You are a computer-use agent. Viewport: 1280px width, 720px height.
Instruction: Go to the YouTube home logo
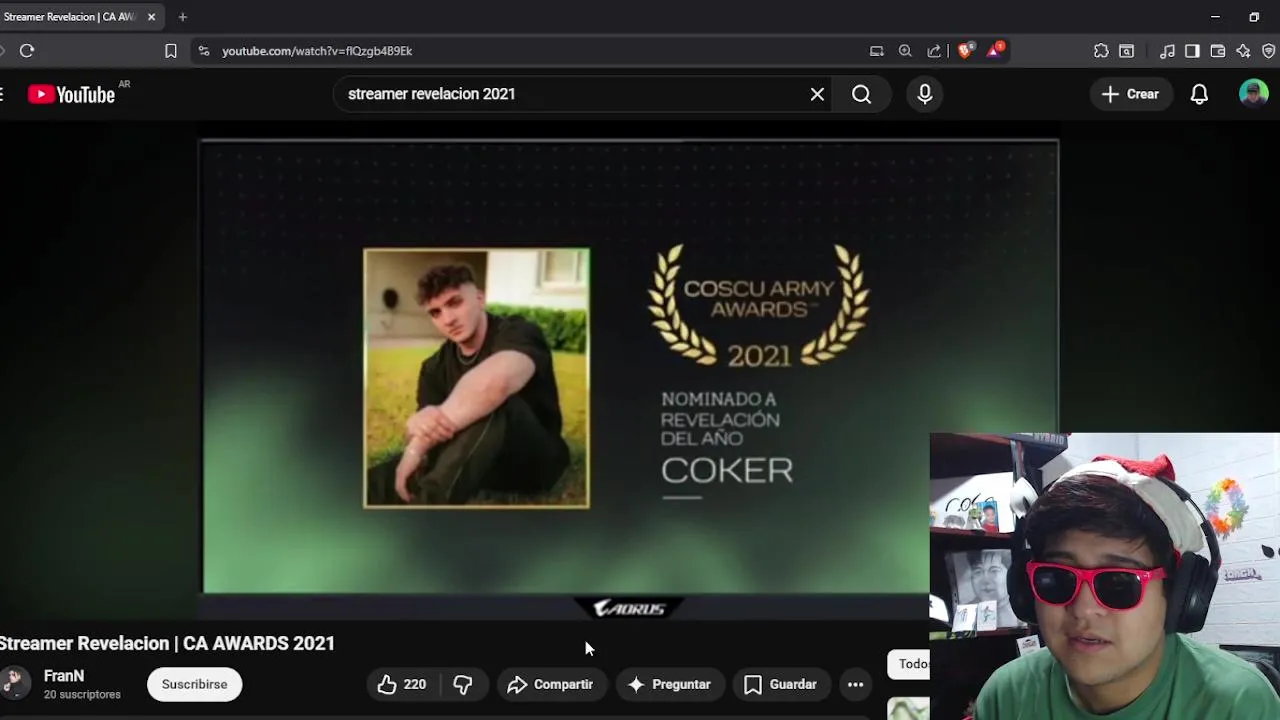72,94
